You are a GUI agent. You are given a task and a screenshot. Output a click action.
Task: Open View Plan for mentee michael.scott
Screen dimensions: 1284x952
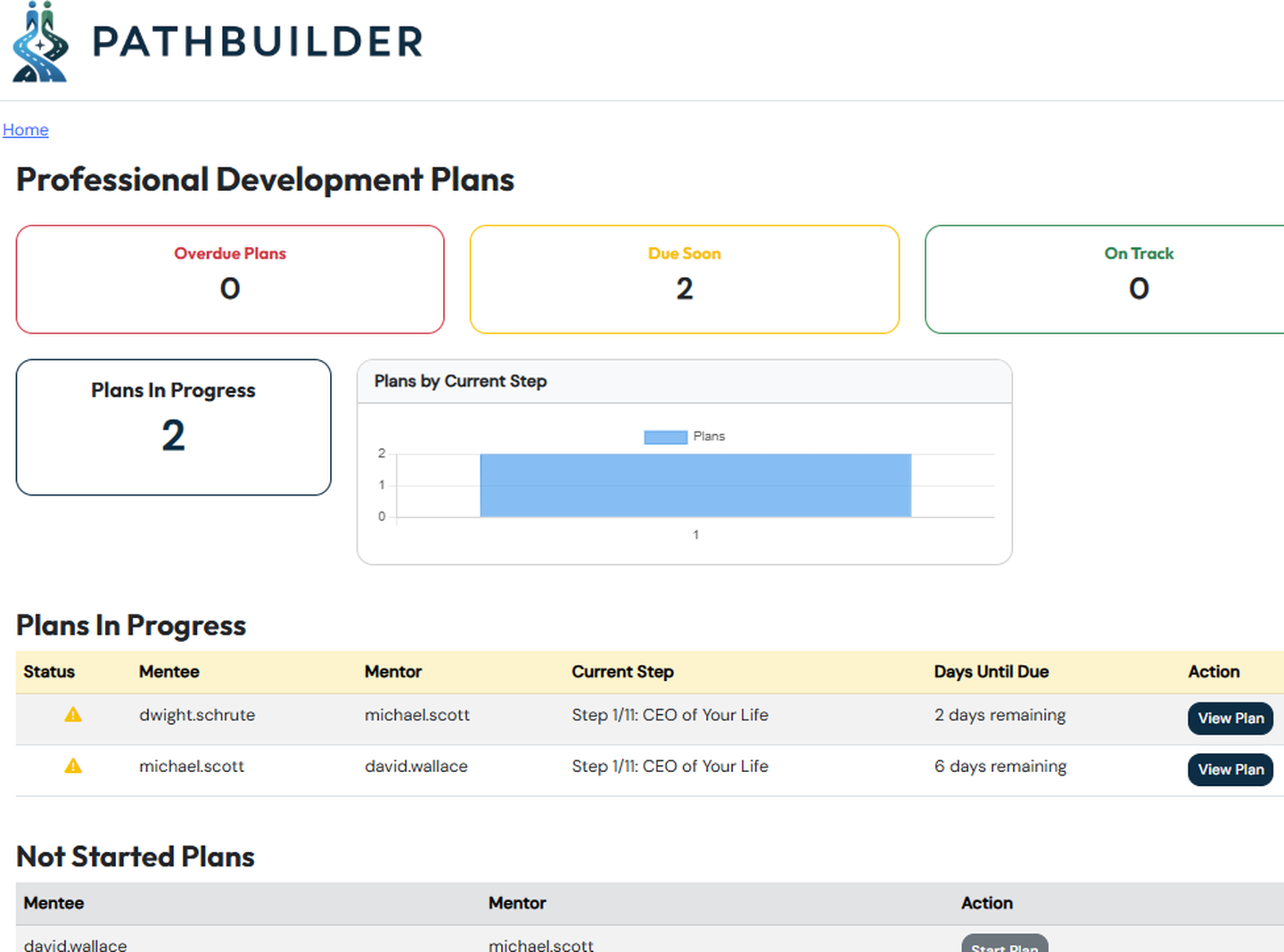tap(1230, 770)
